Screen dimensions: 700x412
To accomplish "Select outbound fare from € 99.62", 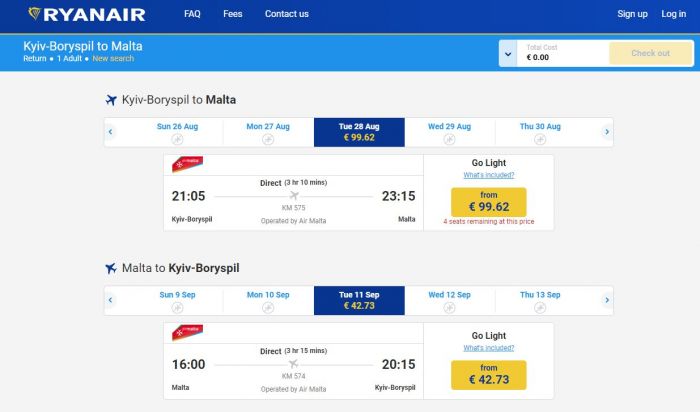I will pyautogui.click(x=488, y=202).
